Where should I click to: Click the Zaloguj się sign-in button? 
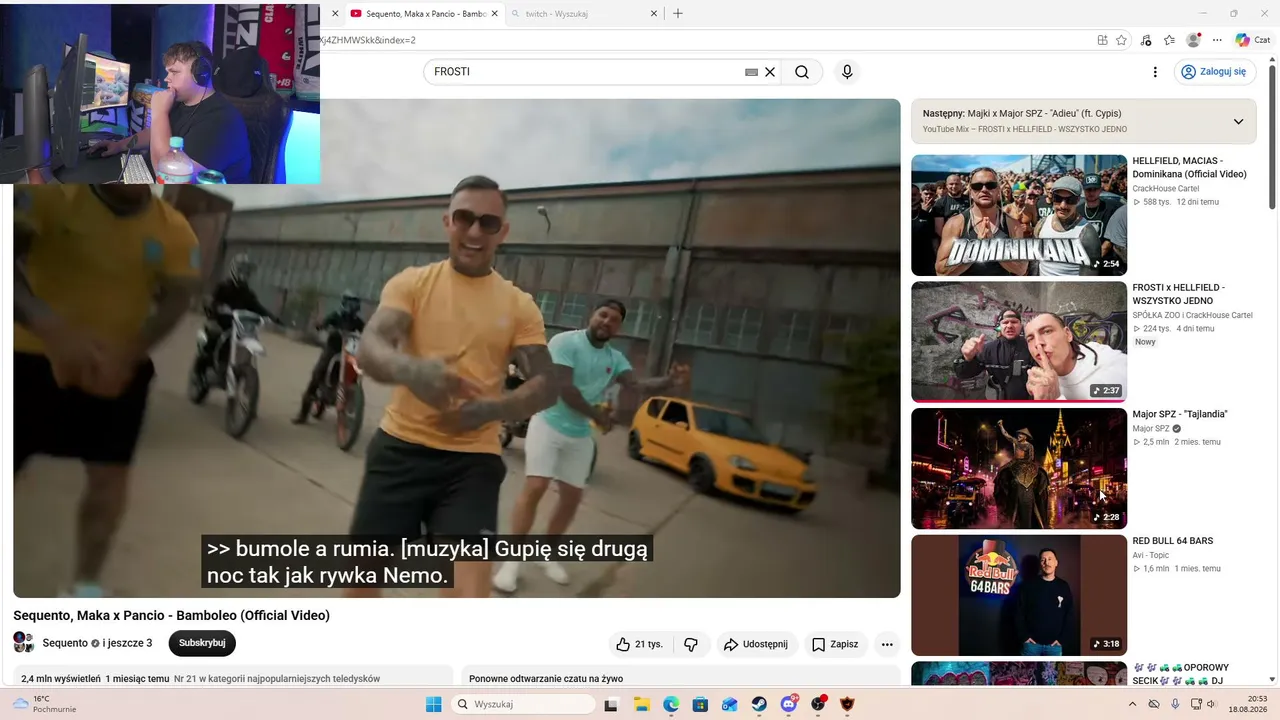tap(1213, 72)
